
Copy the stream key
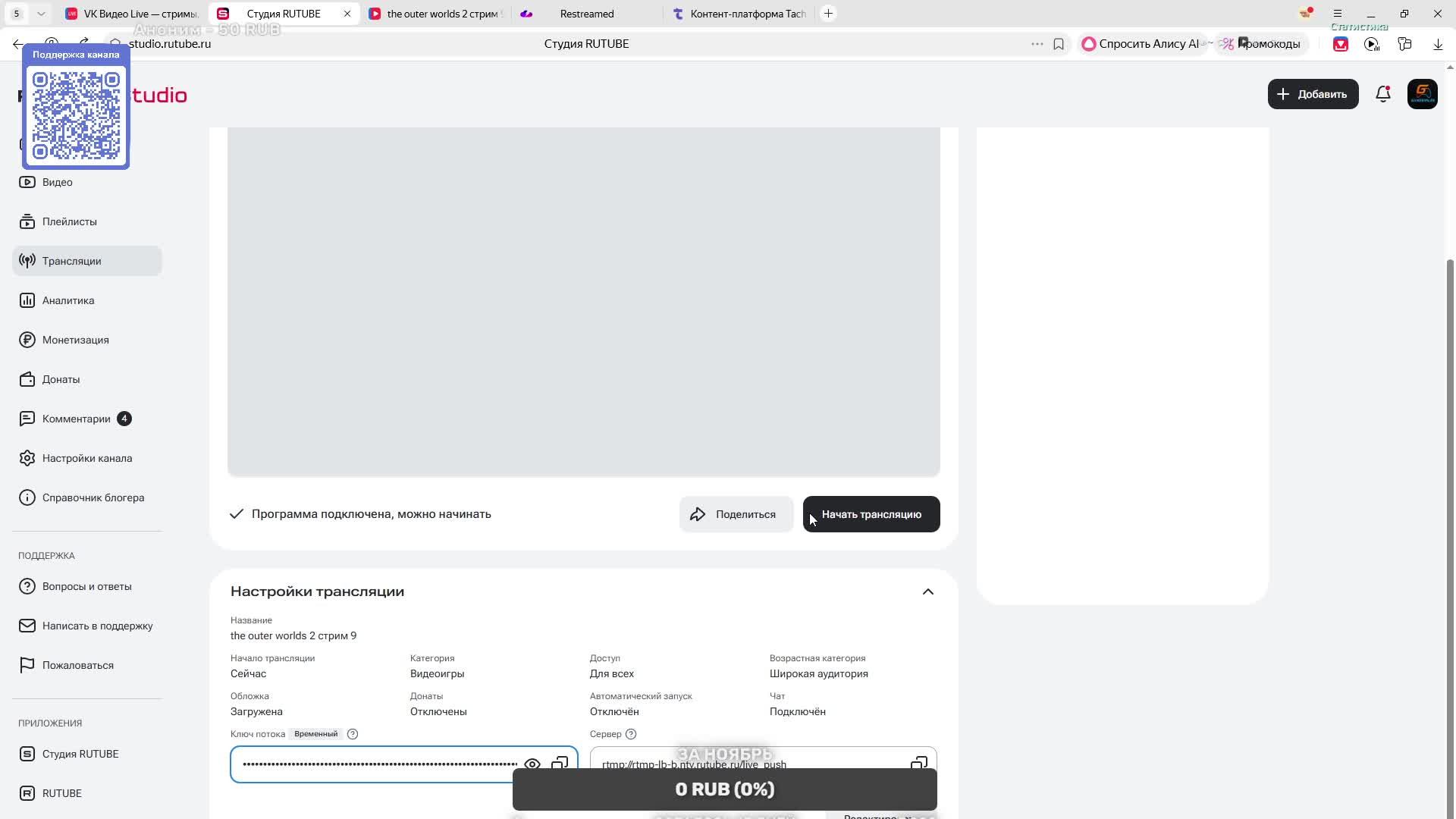(560, 763)
